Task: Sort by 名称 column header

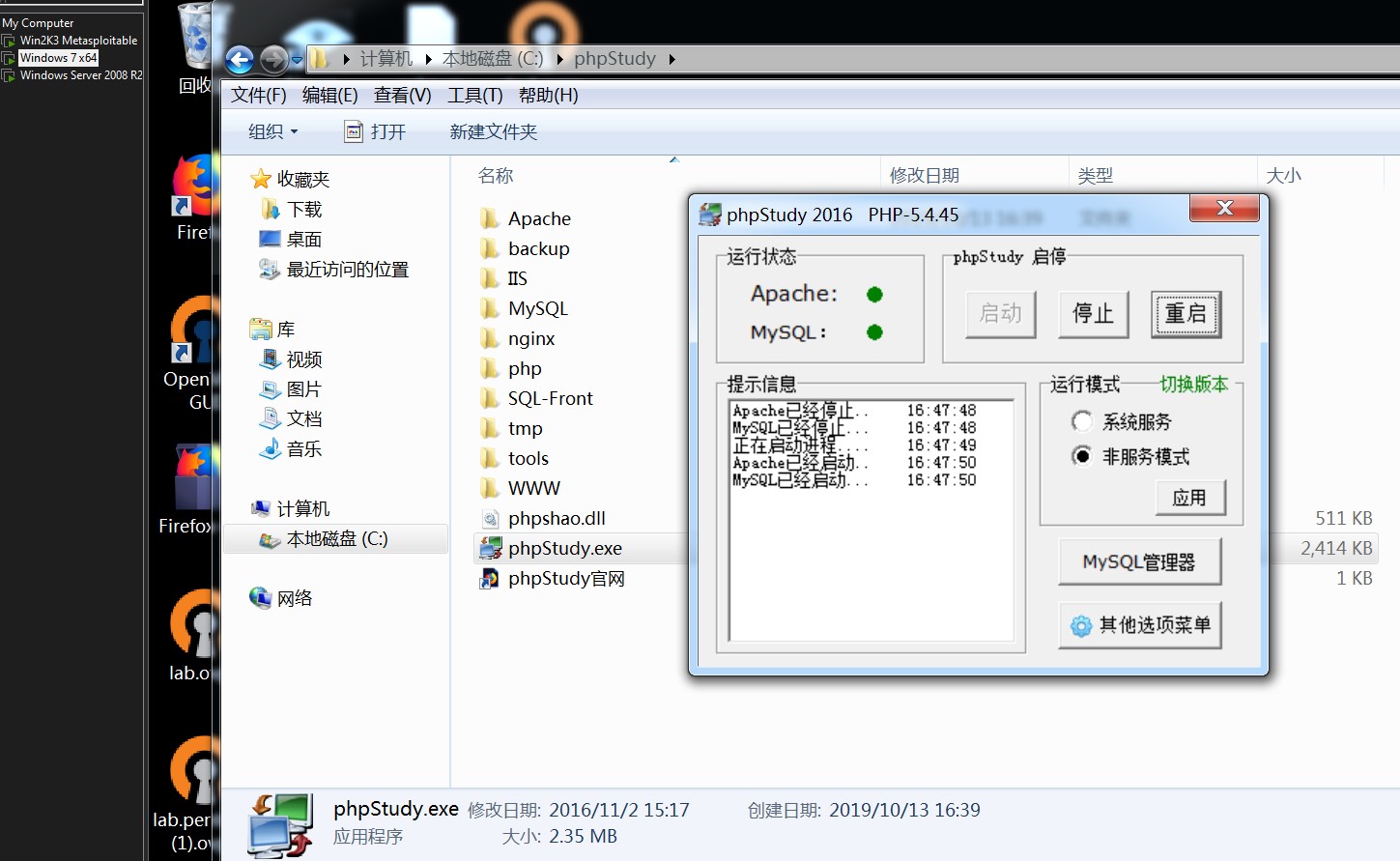Action: [x=496, y=175]
